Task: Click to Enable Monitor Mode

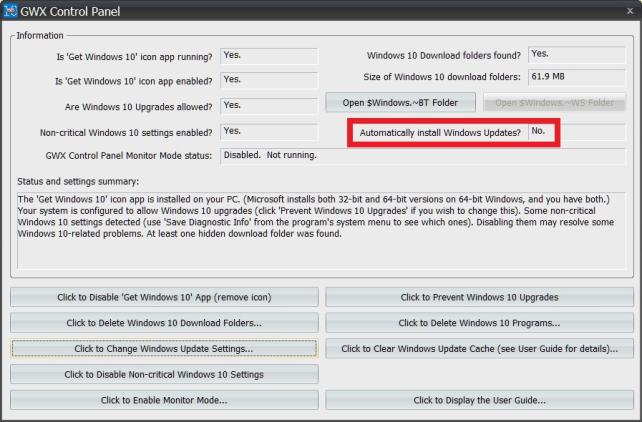Action: pyautogui.click(x=164, y=400)
